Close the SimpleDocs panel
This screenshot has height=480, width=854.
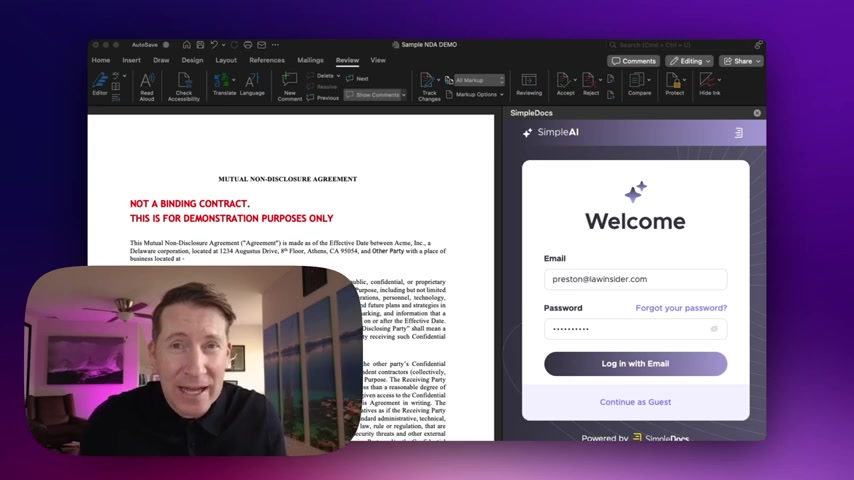[757, 113]
